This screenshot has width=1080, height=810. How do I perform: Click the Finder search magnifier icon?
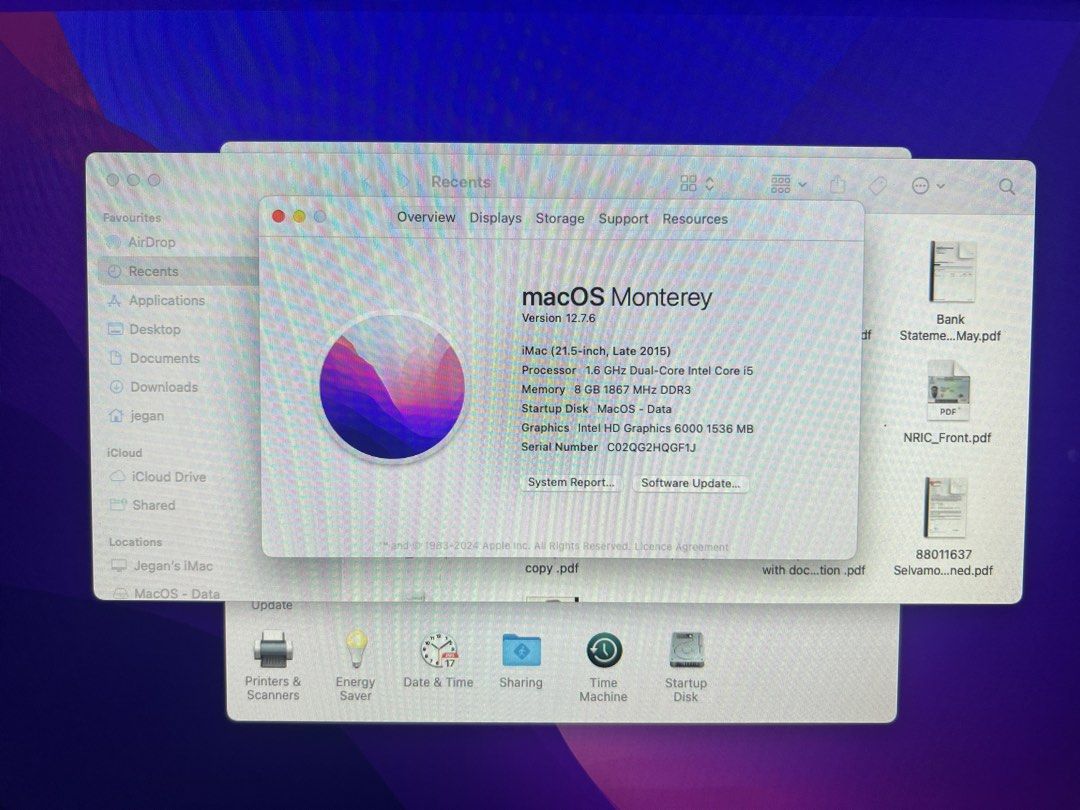[x=1006, y=186]
